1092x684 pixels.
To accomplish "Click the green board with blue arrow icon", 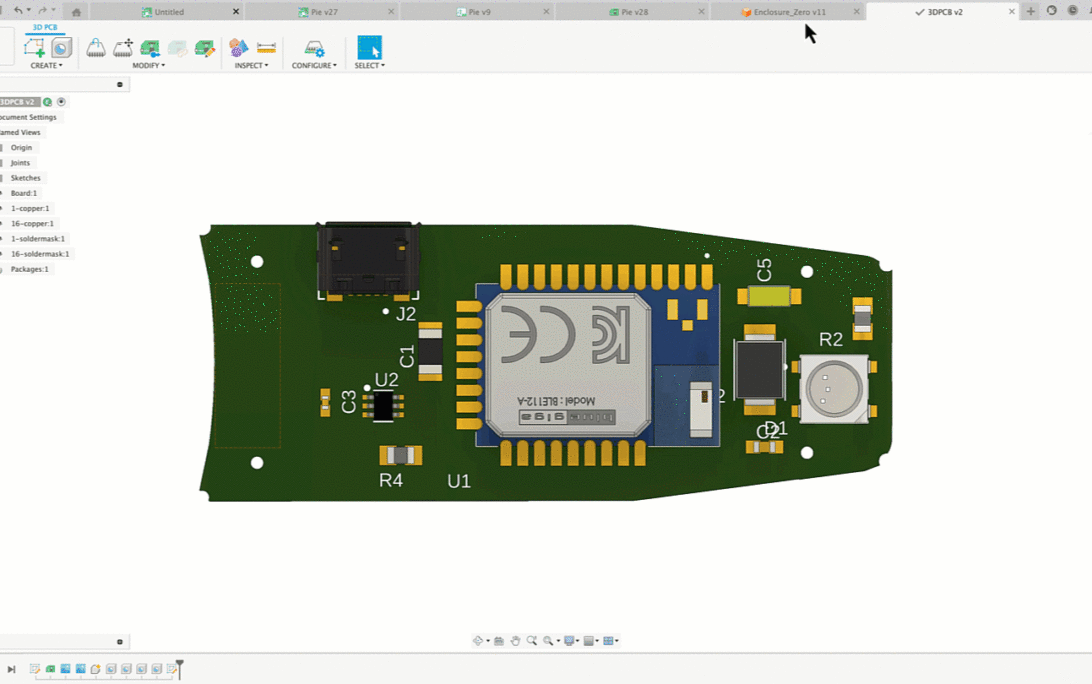I will pos(150,48).
